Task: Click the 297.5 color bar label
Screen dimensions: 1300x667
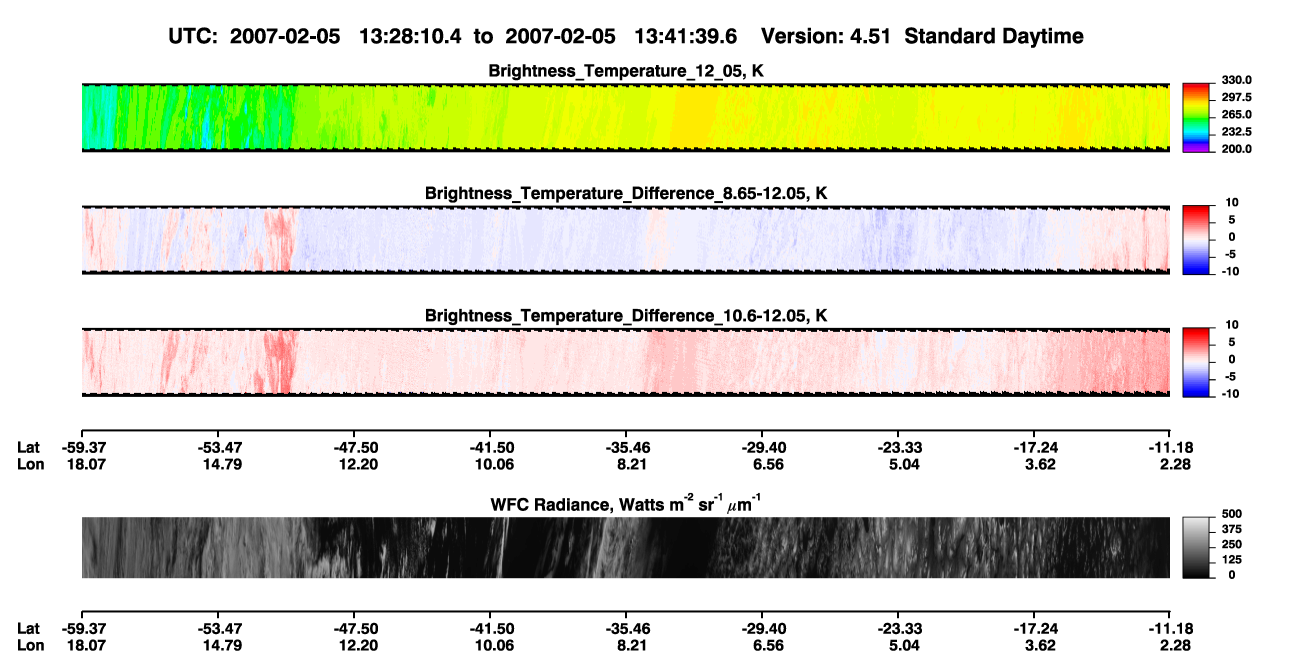Action: coord(1237,97)
